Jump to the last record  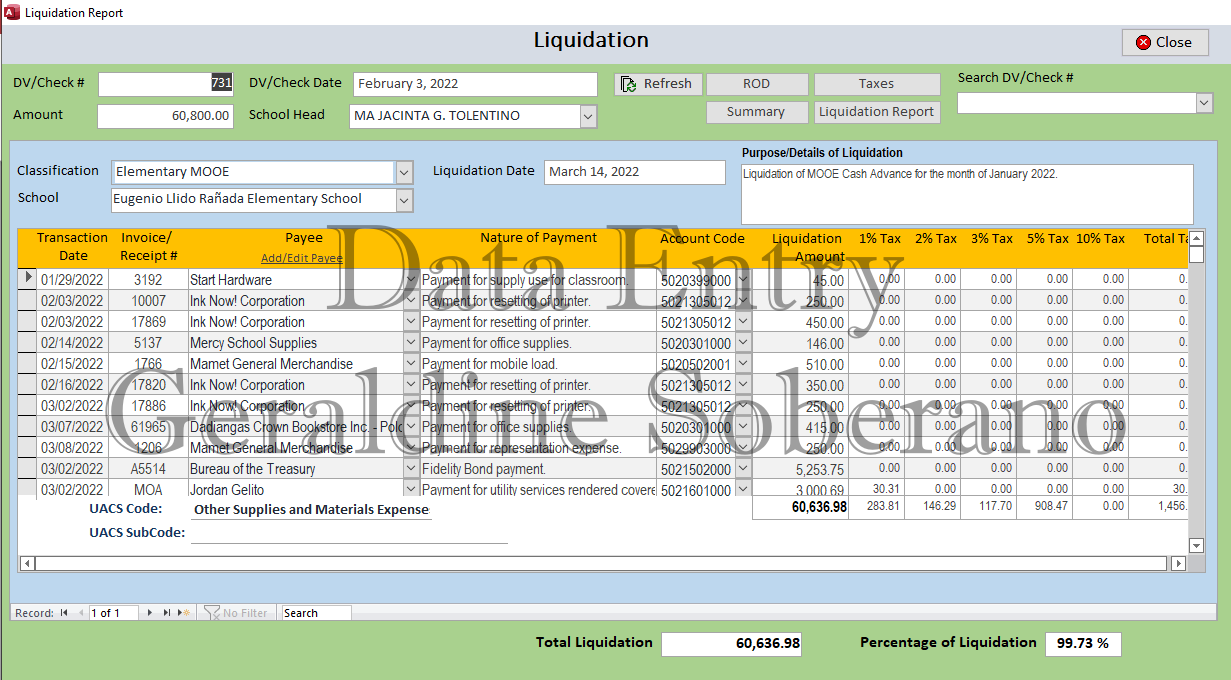point(167,613)
